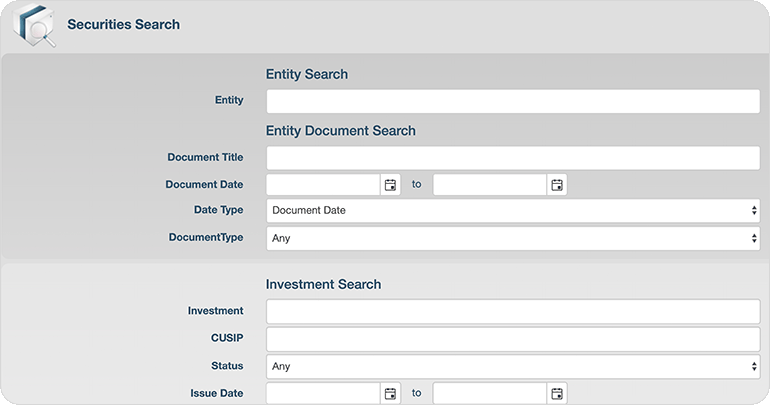Screen dimensions: 770x405
Task: Click the Entity field label
Action: [229, 100]
